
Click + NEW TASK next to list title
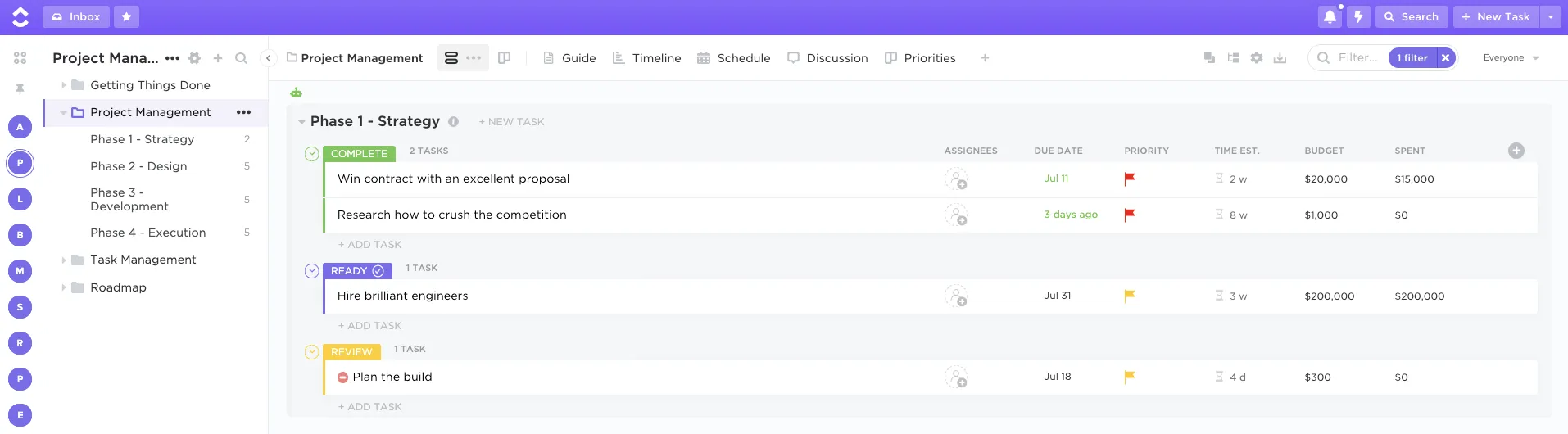pos(511,122)
